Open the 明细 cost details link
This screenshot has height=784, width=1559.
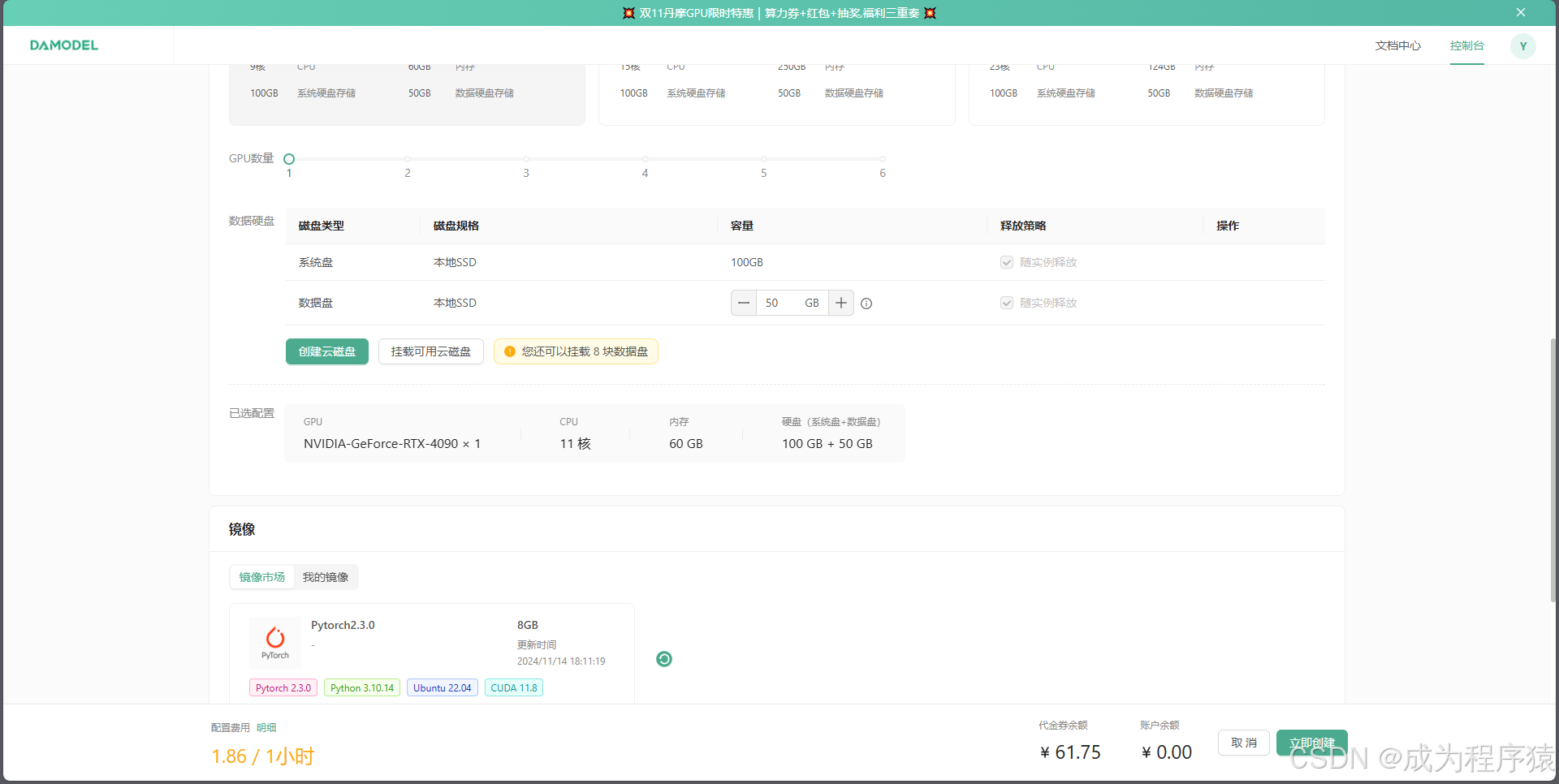(266, 728)
